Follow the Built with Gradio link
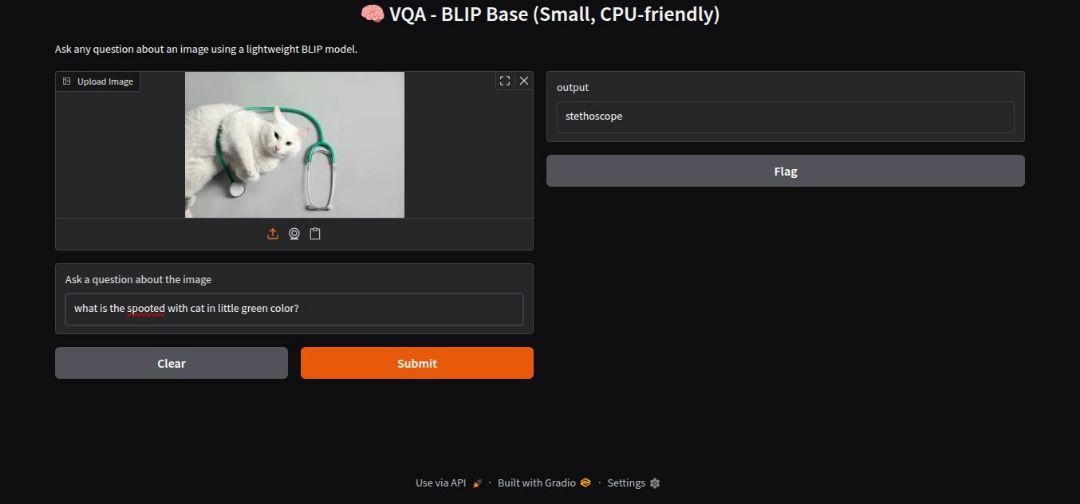The image size is (1080, 504). (537, 483)
